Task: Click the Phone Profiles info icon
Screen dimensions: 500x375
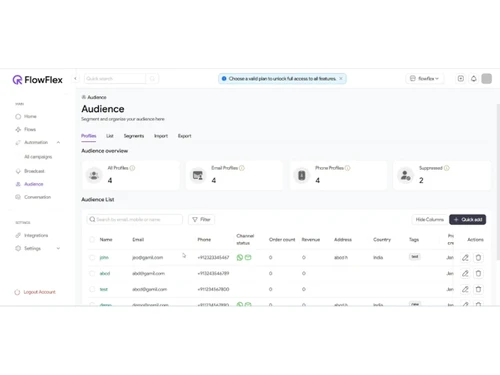Action: [347, 168]
